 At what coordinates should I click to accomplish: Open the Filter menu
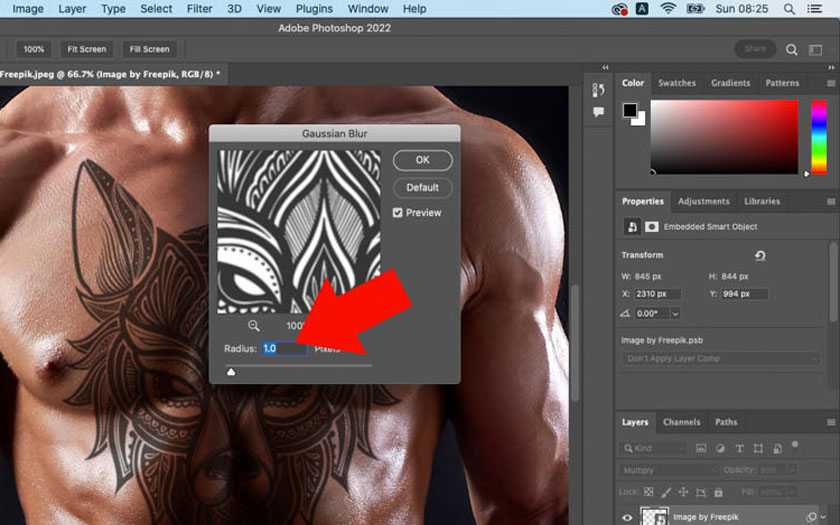click(199, 9)
